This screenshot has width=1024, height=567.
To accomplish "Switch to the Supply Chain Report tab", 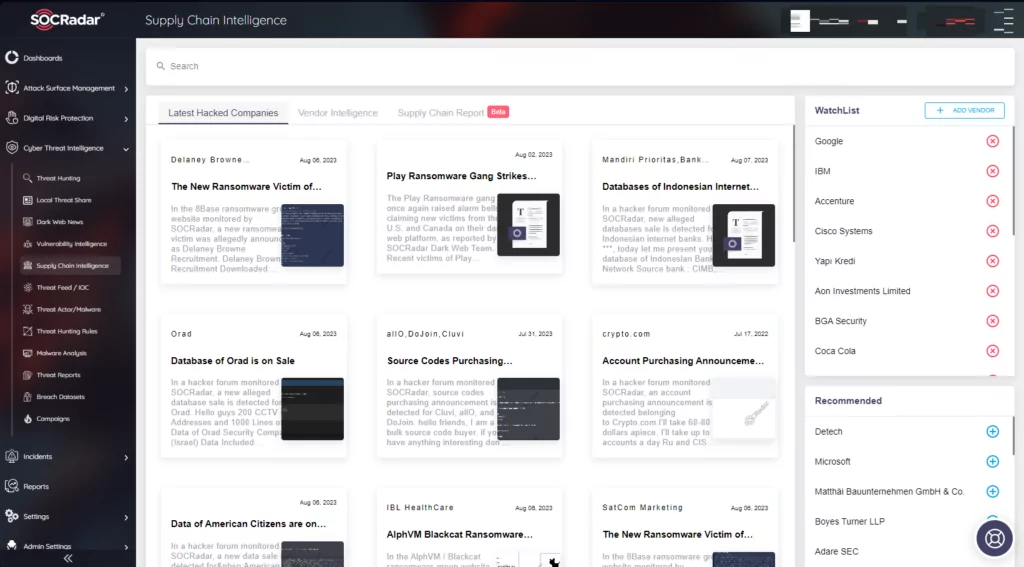I will click(441, 113).
